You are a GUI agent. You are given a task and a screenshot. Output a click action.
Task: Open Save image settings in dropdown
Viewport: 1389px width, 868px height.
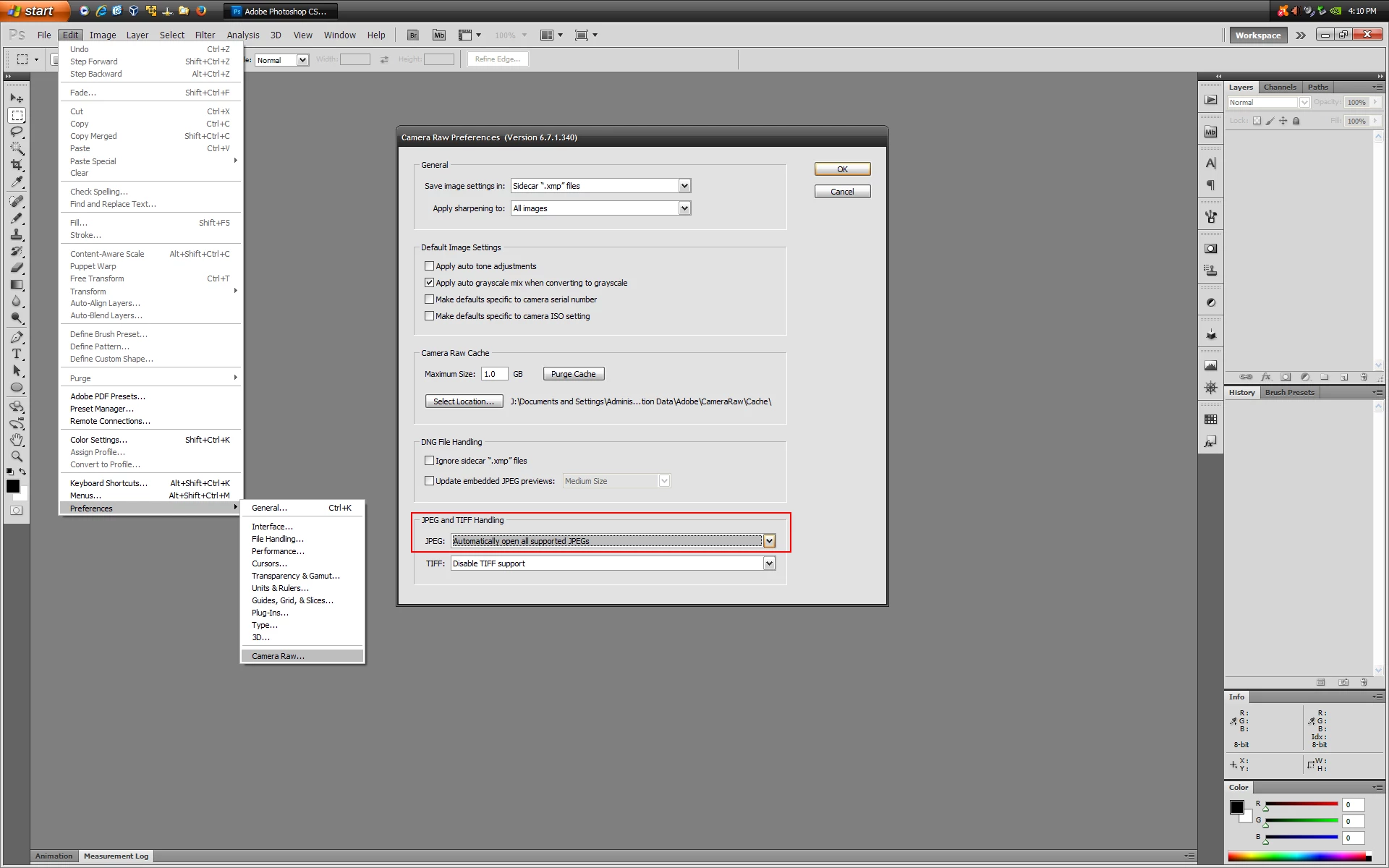684,186
